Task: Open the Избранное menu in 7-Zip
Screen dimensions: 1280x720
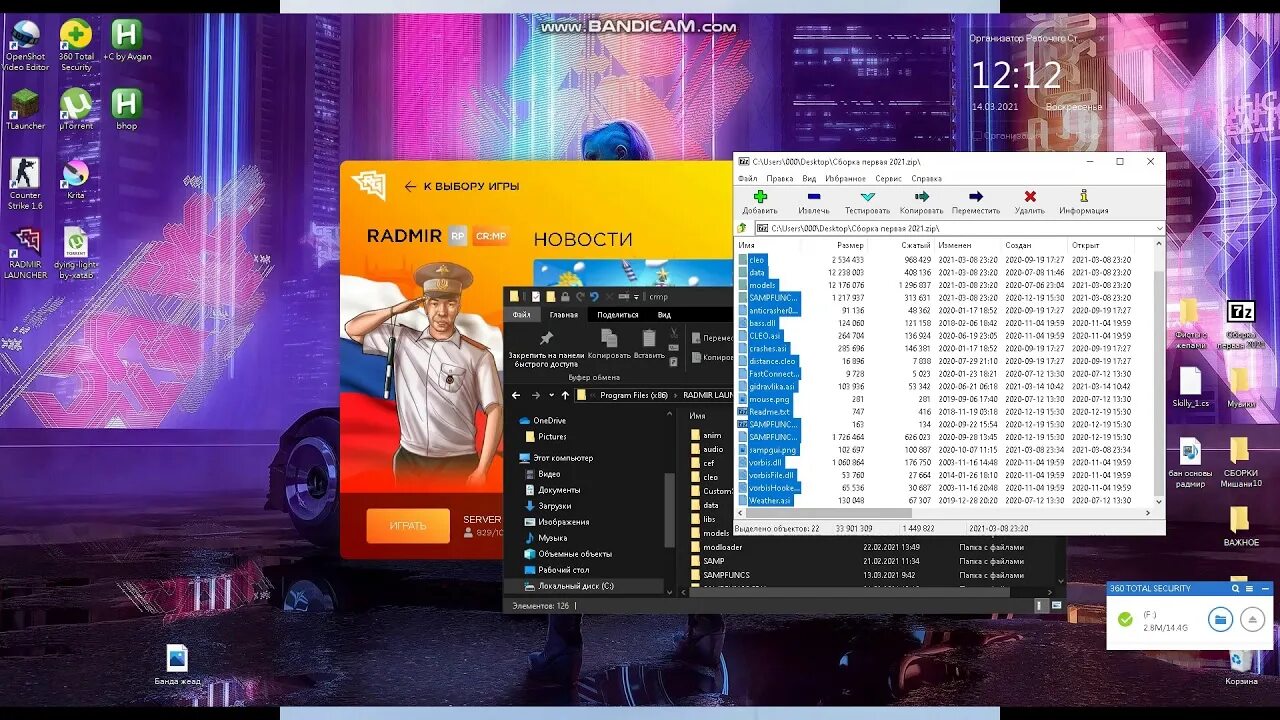Action: tap(846, 178)
